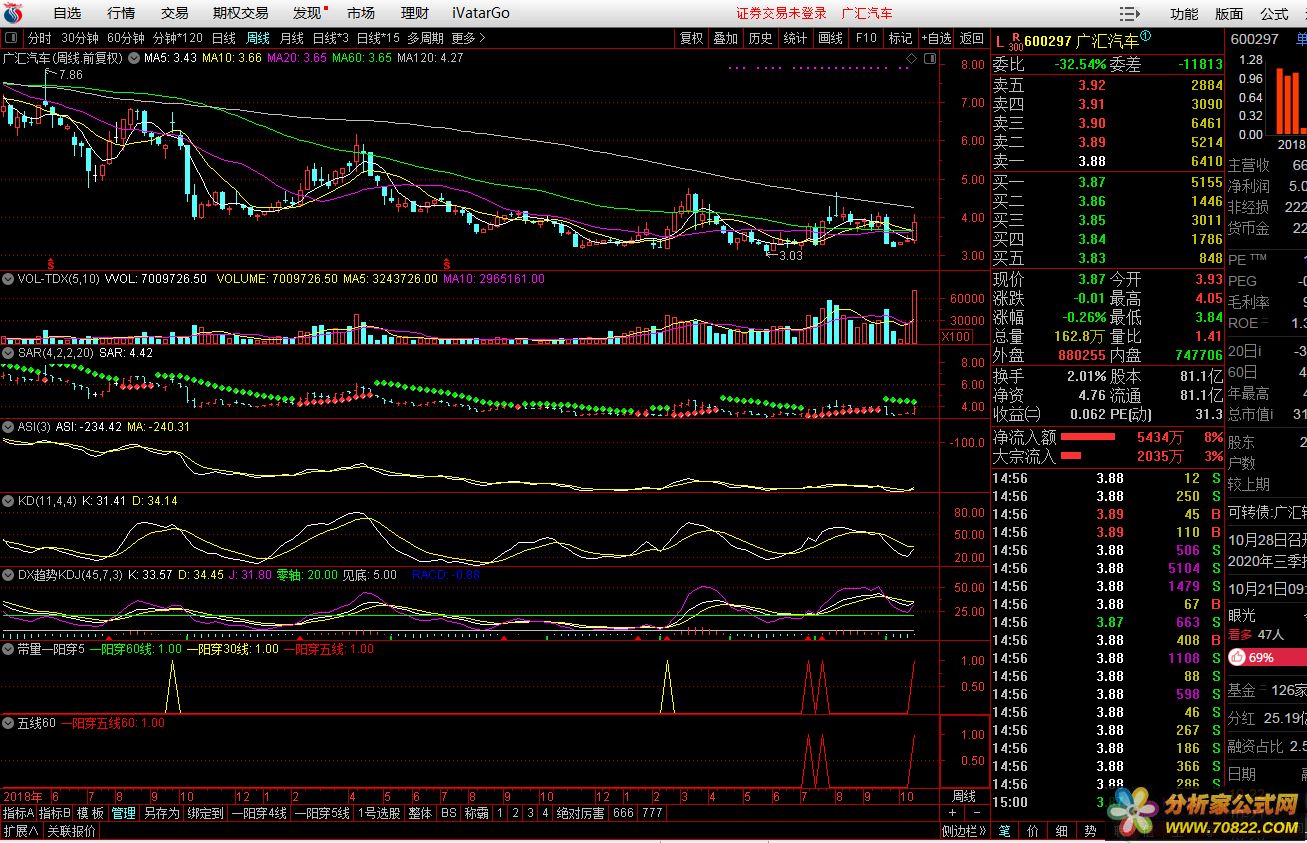The image size is (1307, 843).
Task: Click the small square panel icon beside the diamond
Action: point(928,60)
